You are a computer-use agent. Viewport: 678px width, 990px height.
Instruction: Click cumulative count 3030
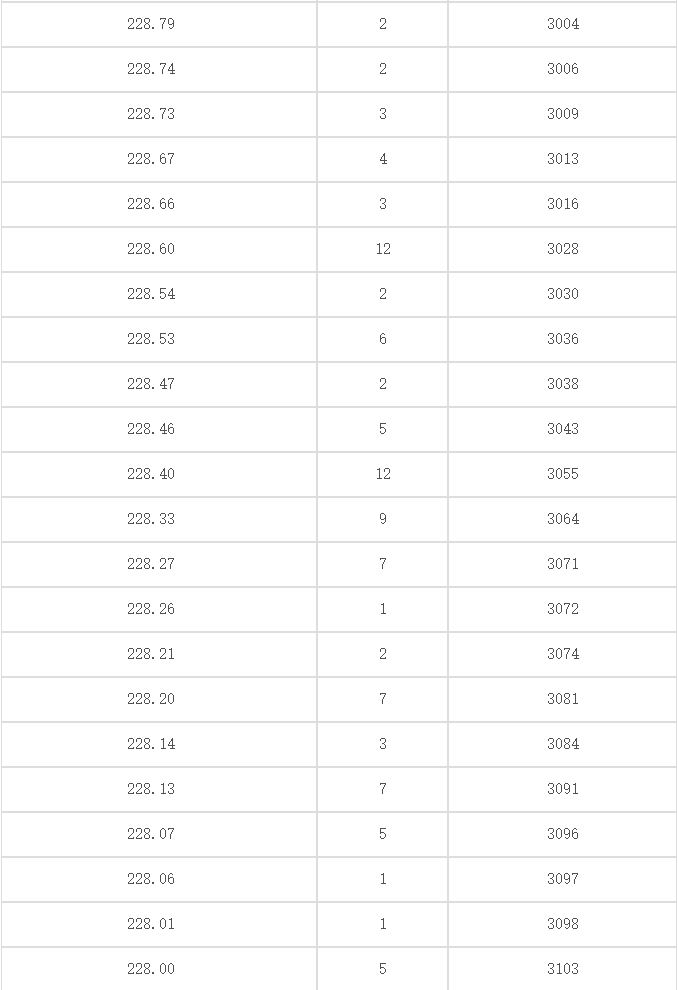562,294
